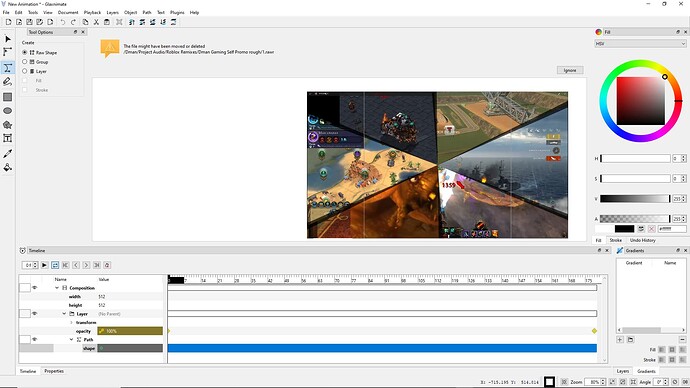Click the Alpha transparency slider
This screenshot has height=388, width=690.
click(635, 219)
